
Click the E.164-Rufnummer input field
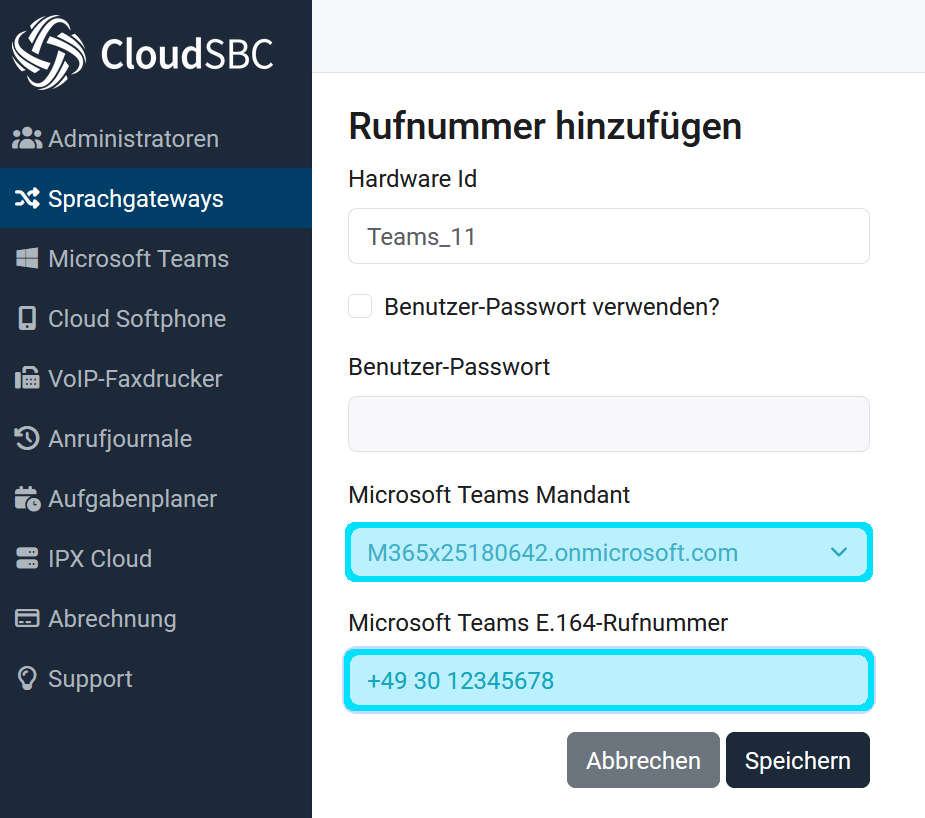[x=608, y=681]
